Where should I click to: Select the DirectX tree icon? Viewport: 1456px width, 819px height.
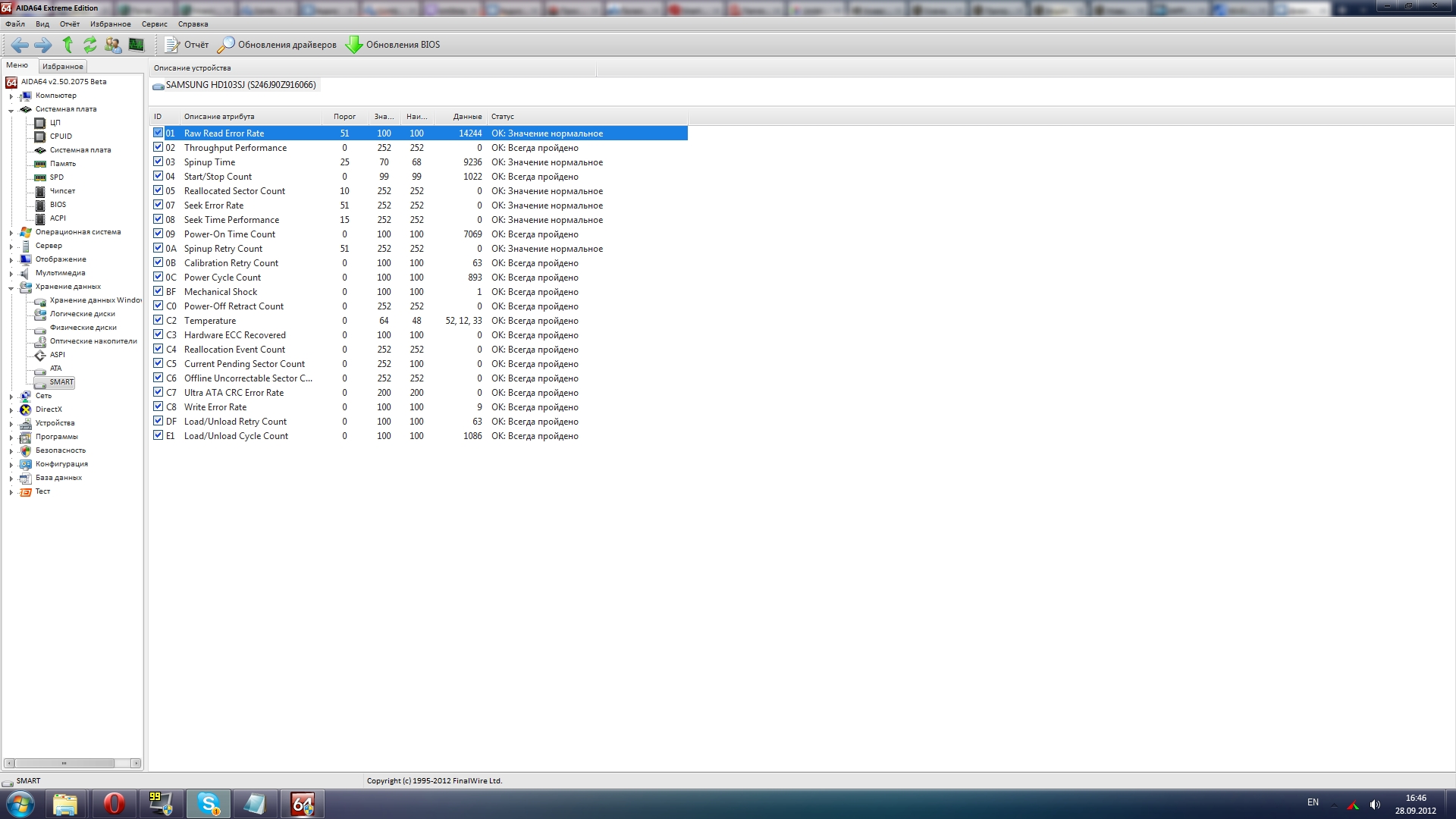pos(26,409)
